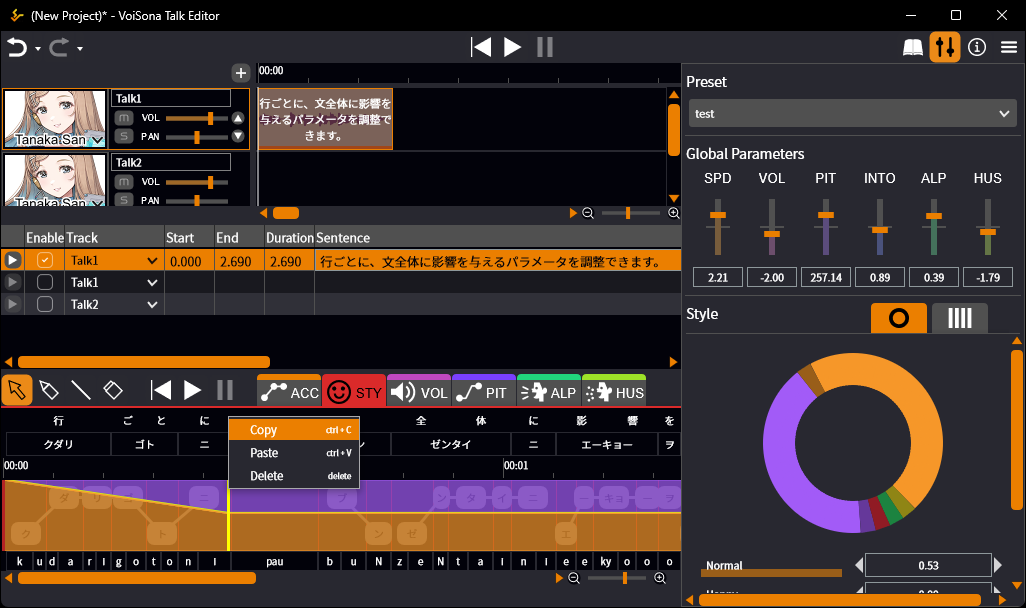Enable the empty Talk2 row checkbox

point(45,304)
